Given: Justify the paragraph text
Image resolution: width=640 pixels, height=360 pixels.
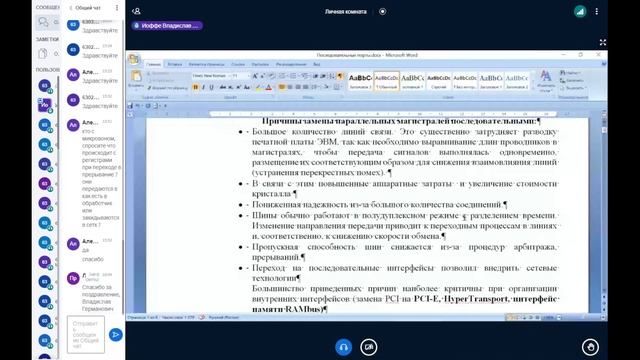Looking at the screenshot, I should click(305, 87).
